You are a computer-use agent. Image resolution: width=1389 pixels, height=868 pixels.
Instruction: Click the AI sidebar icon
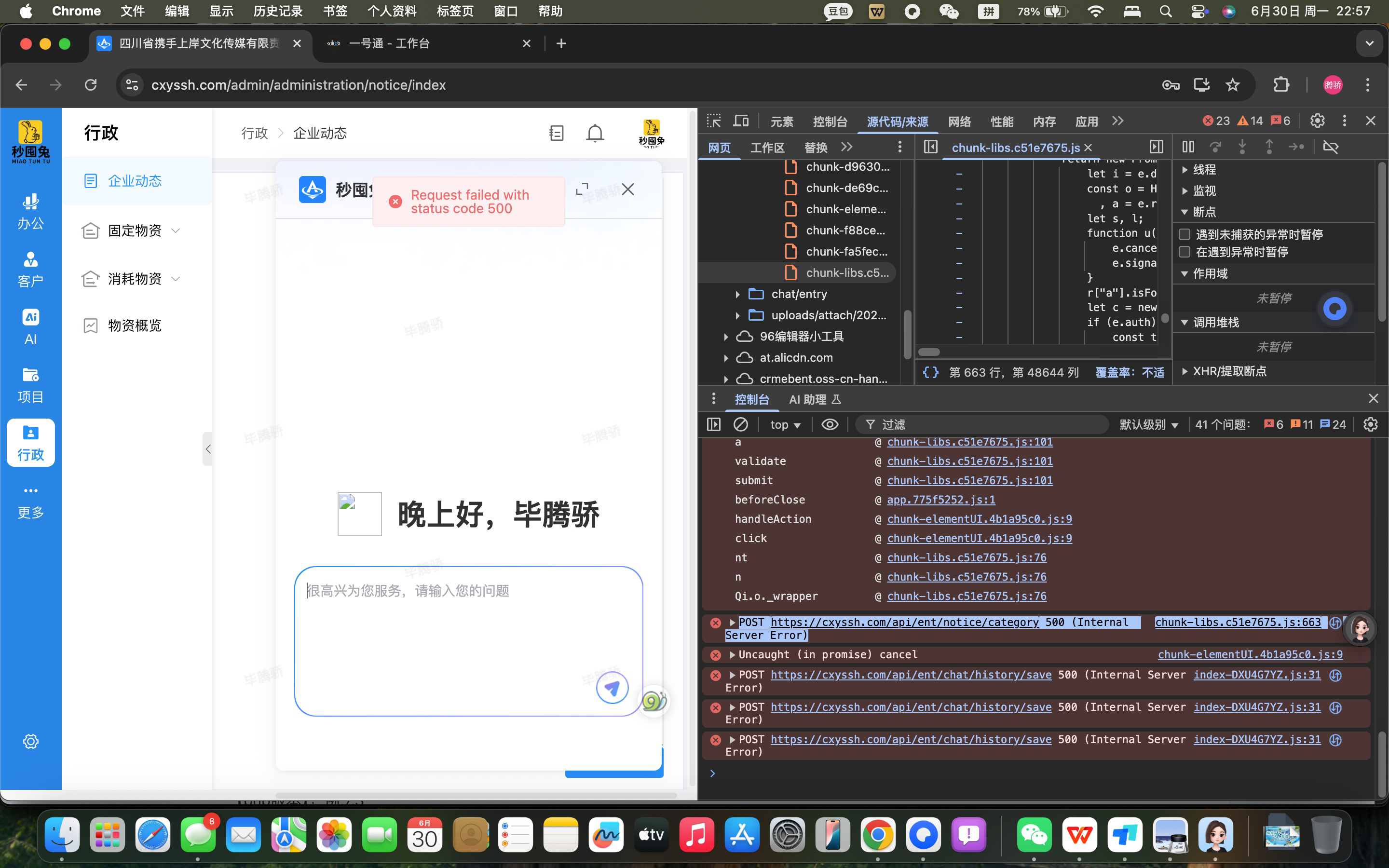pyautogui.click(x=30, y=326)
